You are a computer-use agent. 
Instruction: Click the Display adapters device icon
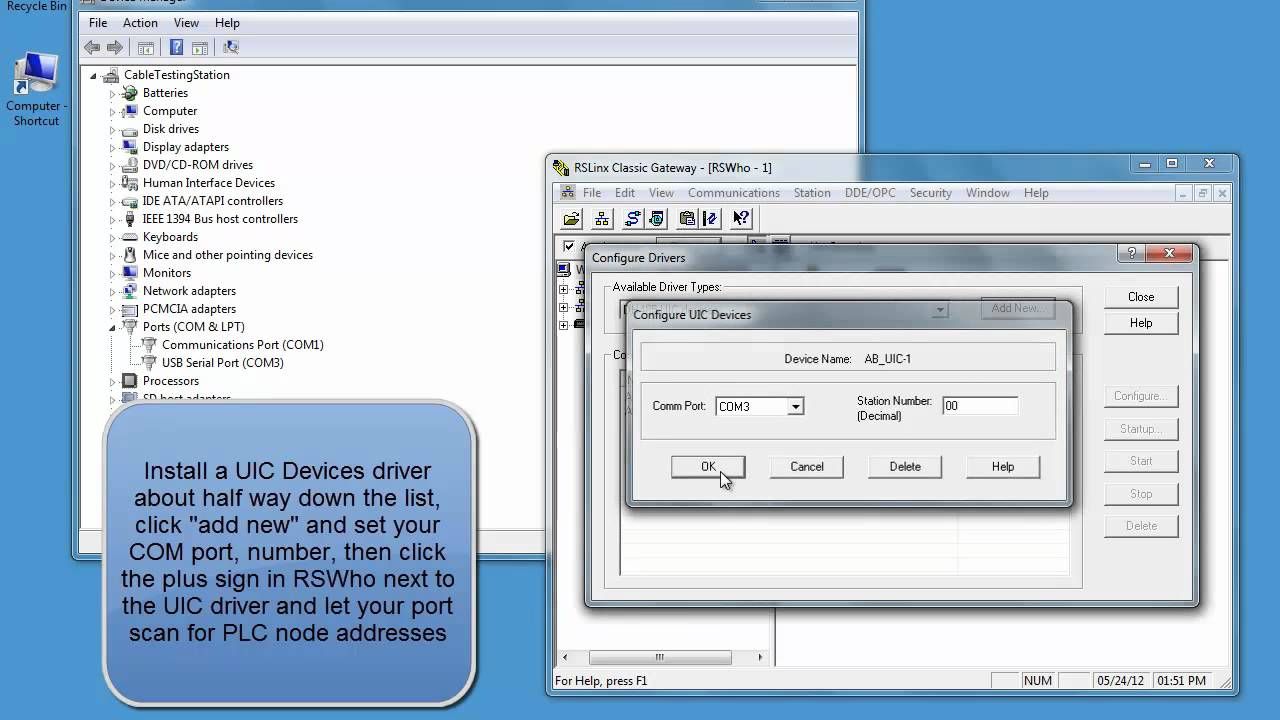(130, 147)
